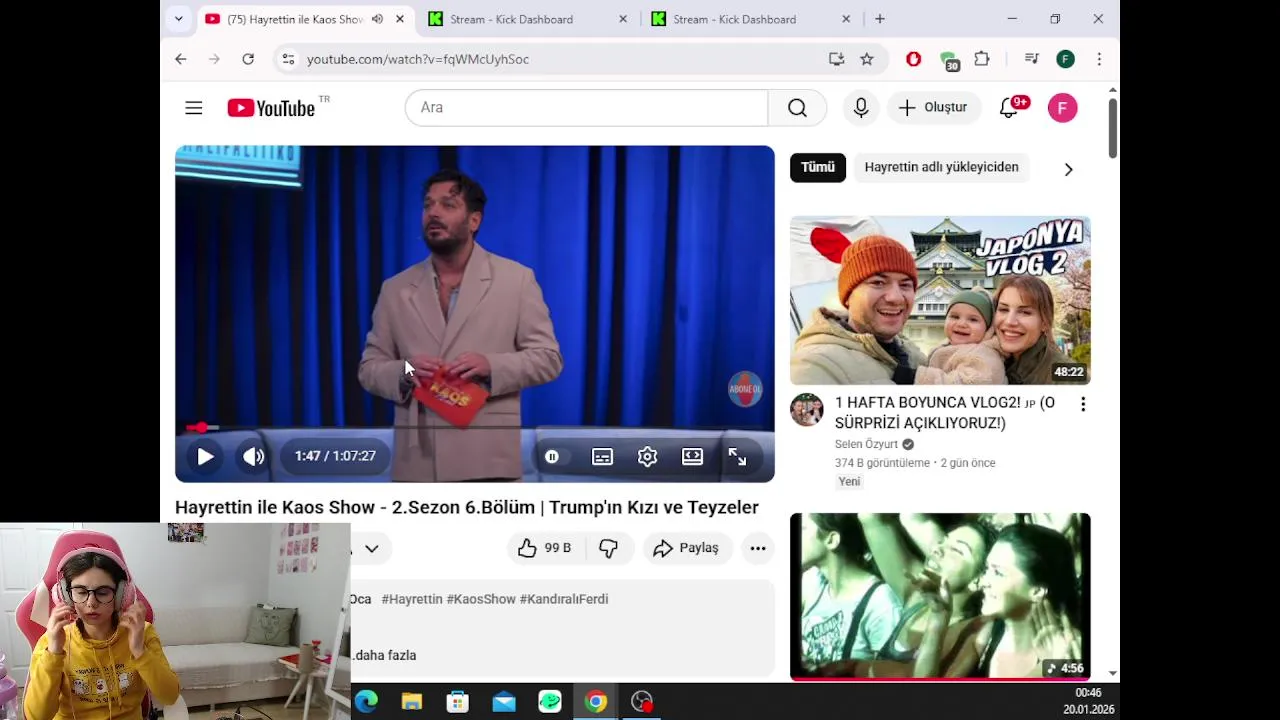View site information icon in address bar
Screen dimensions: 1280x720
[288, 59]
